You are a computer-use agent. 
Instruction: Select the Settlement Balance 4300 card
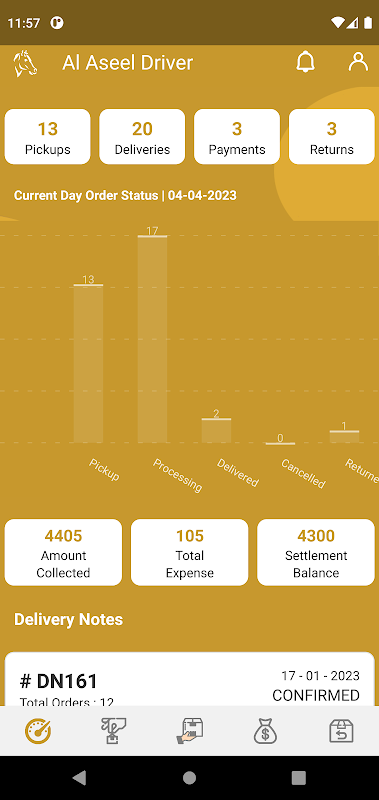(316, 552)
